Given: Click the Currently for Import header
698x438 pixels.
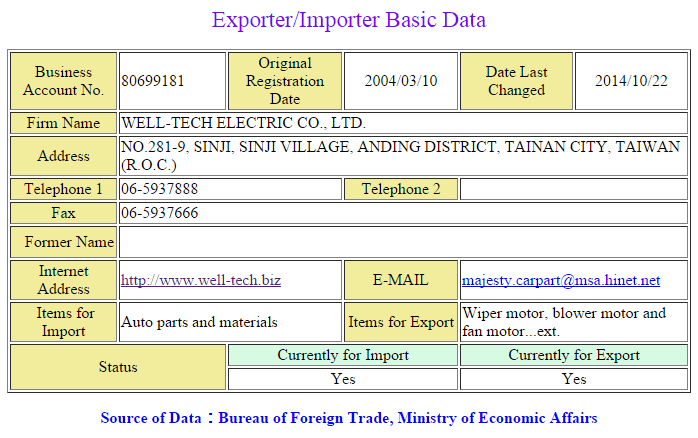Looking at the screenshot, I should coord(343,355).
